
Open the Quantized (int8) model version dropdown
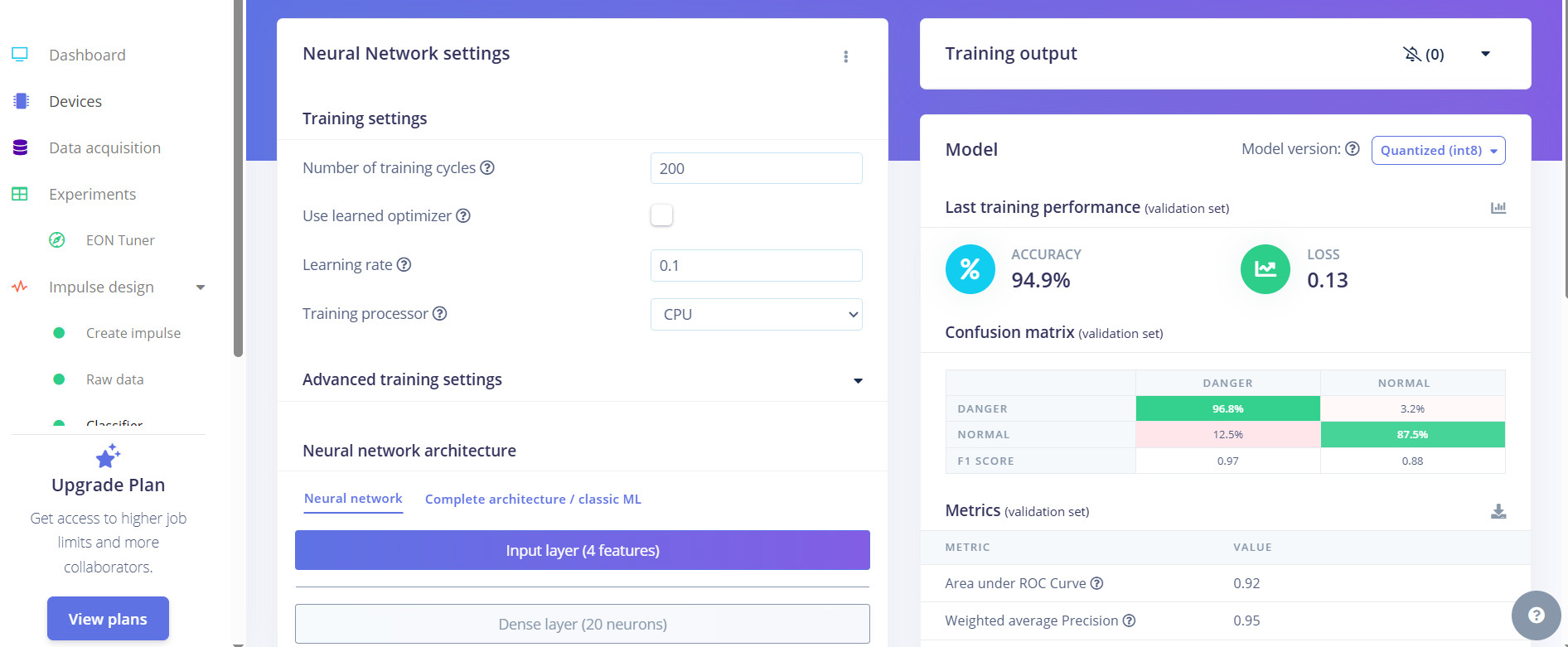(1438, 151)
